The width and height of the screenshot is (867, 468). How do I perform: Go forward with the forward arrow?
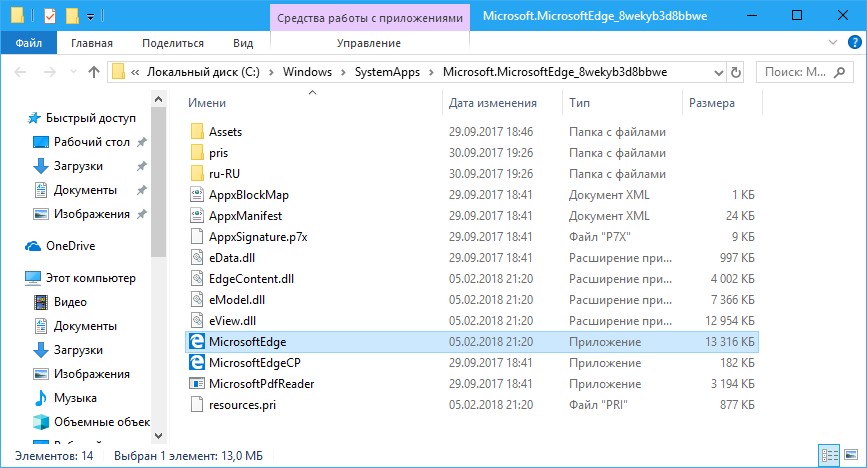(49, 72)
